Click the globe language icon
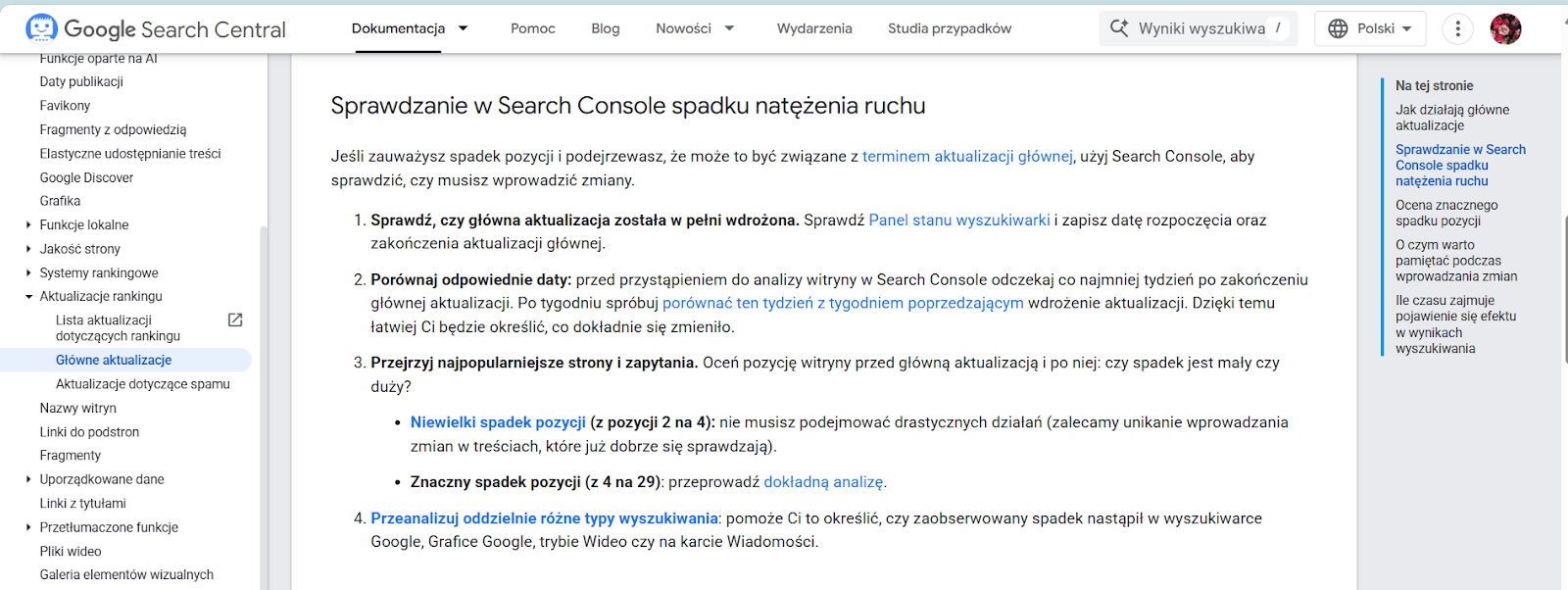 click(1338, 28)
